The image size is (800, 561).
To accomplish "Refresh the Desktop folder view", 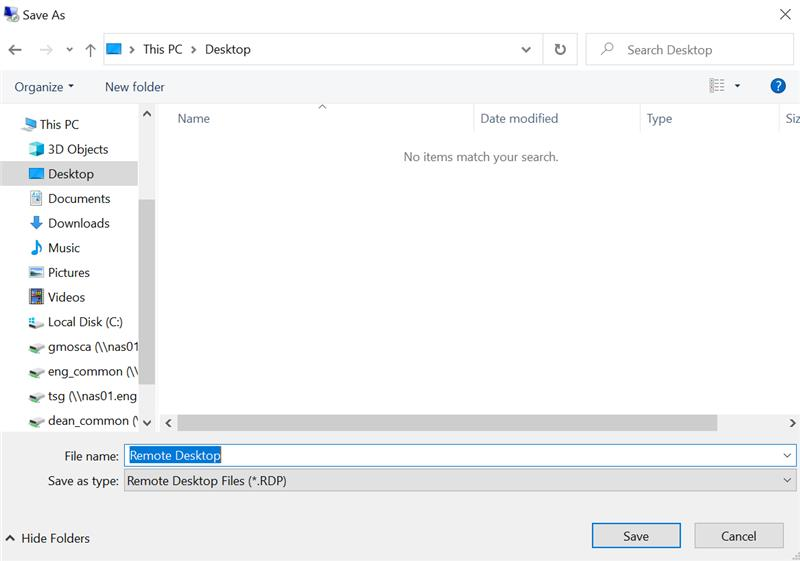I will pyautogui.click(x=560, y=49).
